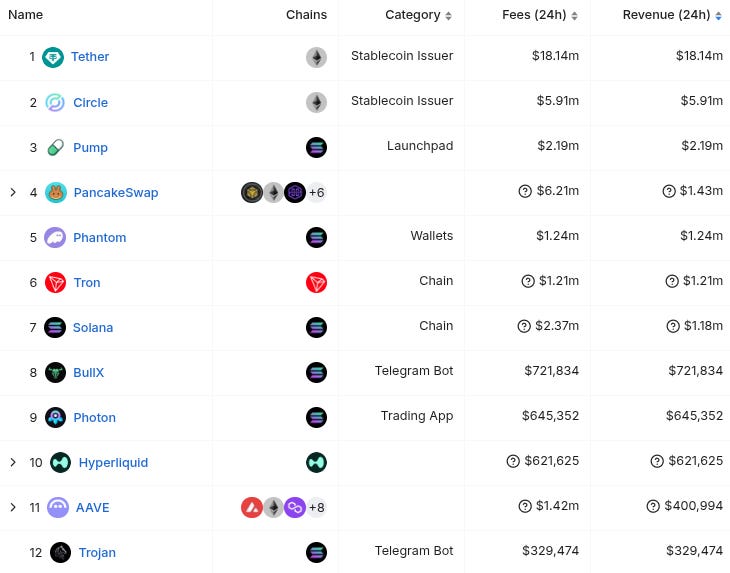Click the Trojan horse logo icon
The image size is (730, 573).
point(61,553)
